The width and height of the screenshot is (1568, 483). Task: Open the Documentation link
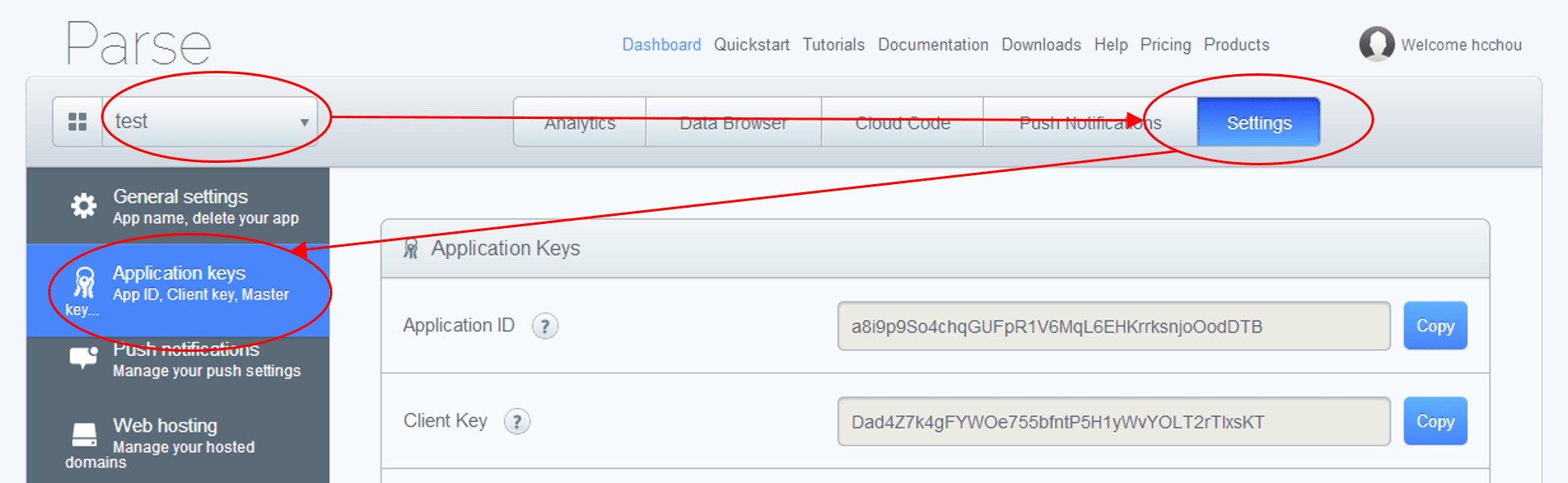click(x=933, y=45)
